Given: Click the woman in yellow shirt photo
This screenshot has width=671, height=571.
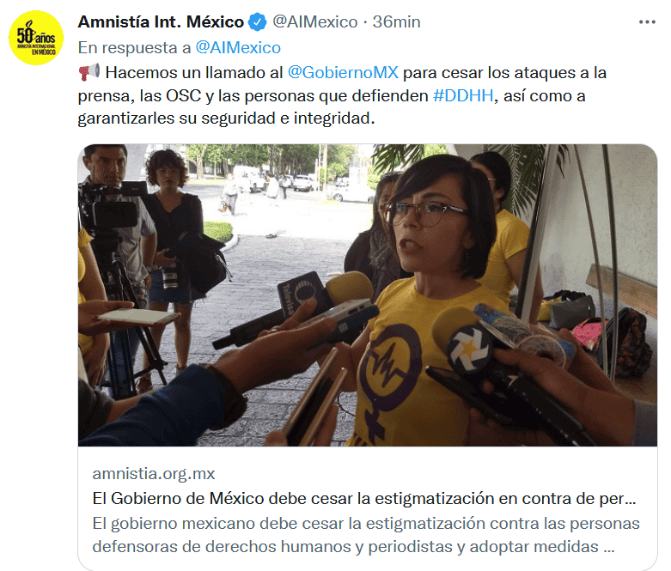Looking at the screenshot, I should click(x=432, y=300).
